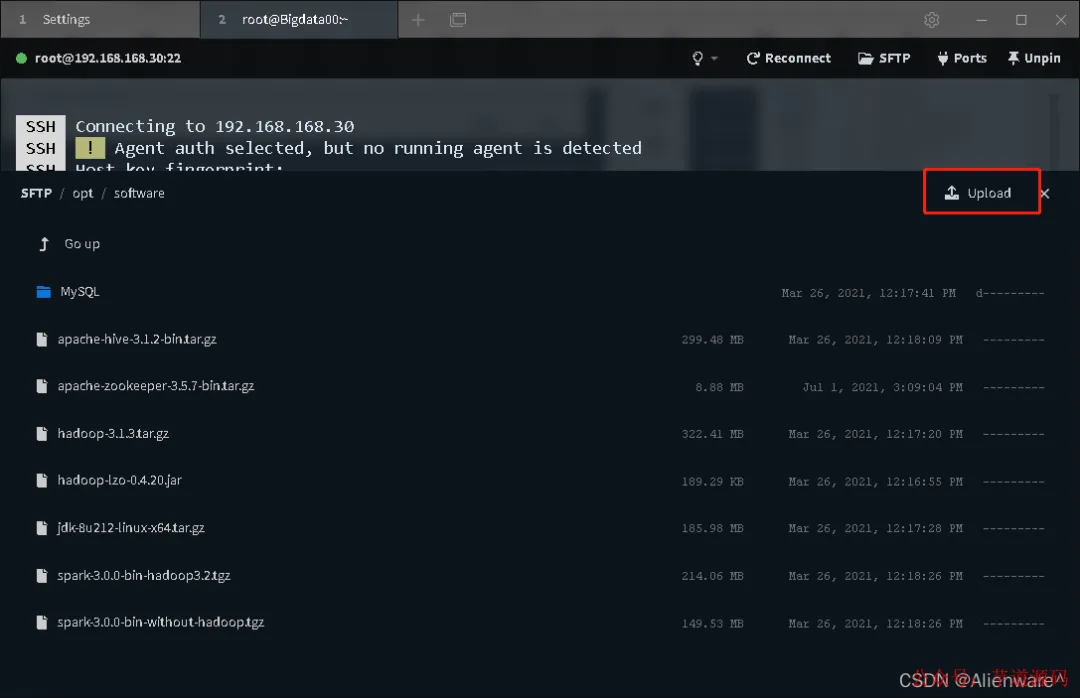This screenshot has width=1080, height=698.
Task: Select spark-3.0.0-bin-without-hadoop.tgz file
Action: click(x=160, y=622)
